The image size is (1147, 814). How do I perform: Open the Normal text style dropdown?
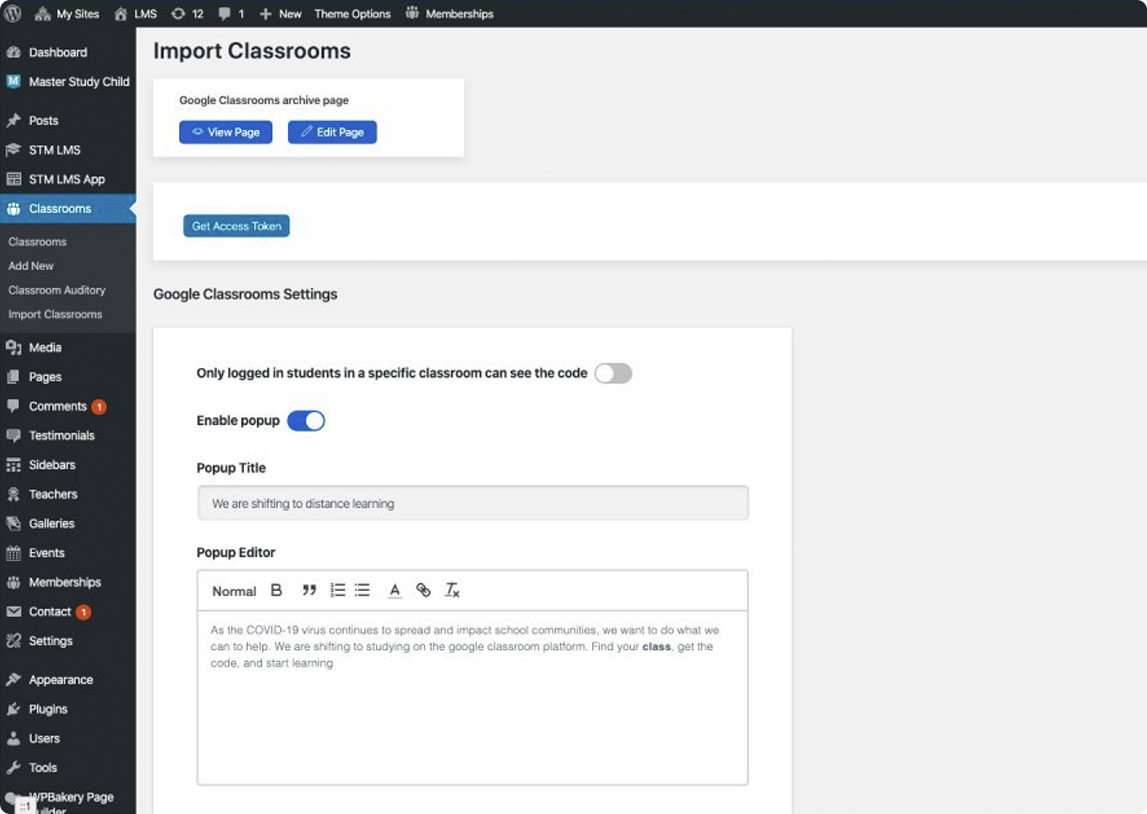coord(234,591)
